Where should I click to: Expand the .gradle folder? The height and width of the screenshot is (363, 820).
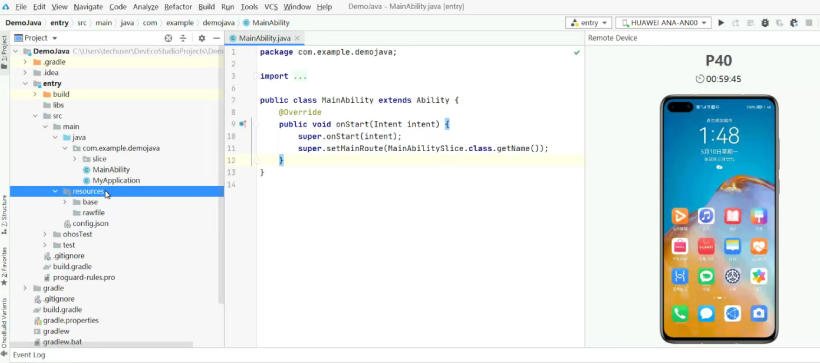tap(25, 62)
